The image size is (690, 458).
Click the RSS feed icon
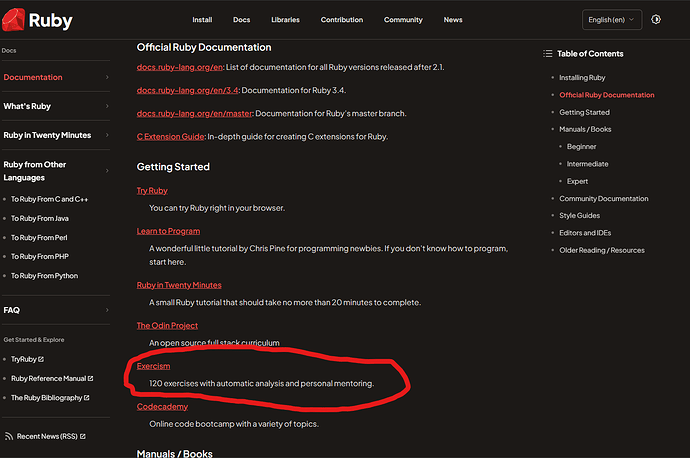coord(9,436)
